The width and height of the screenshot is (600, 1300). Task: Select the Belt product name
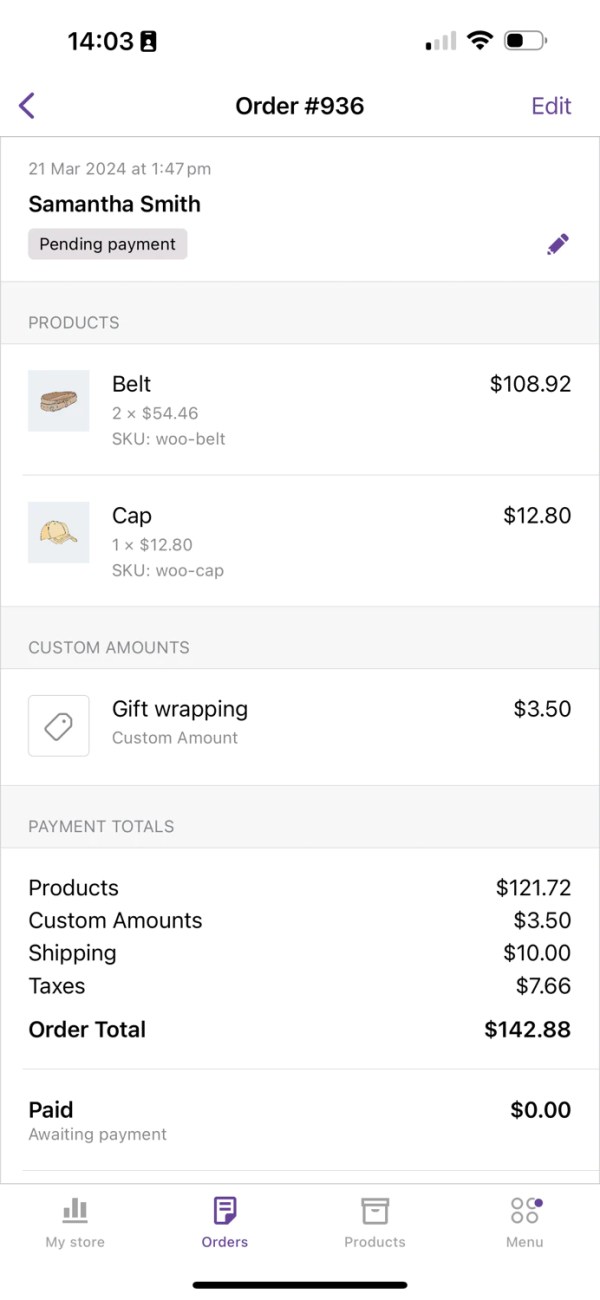(132, 384)
